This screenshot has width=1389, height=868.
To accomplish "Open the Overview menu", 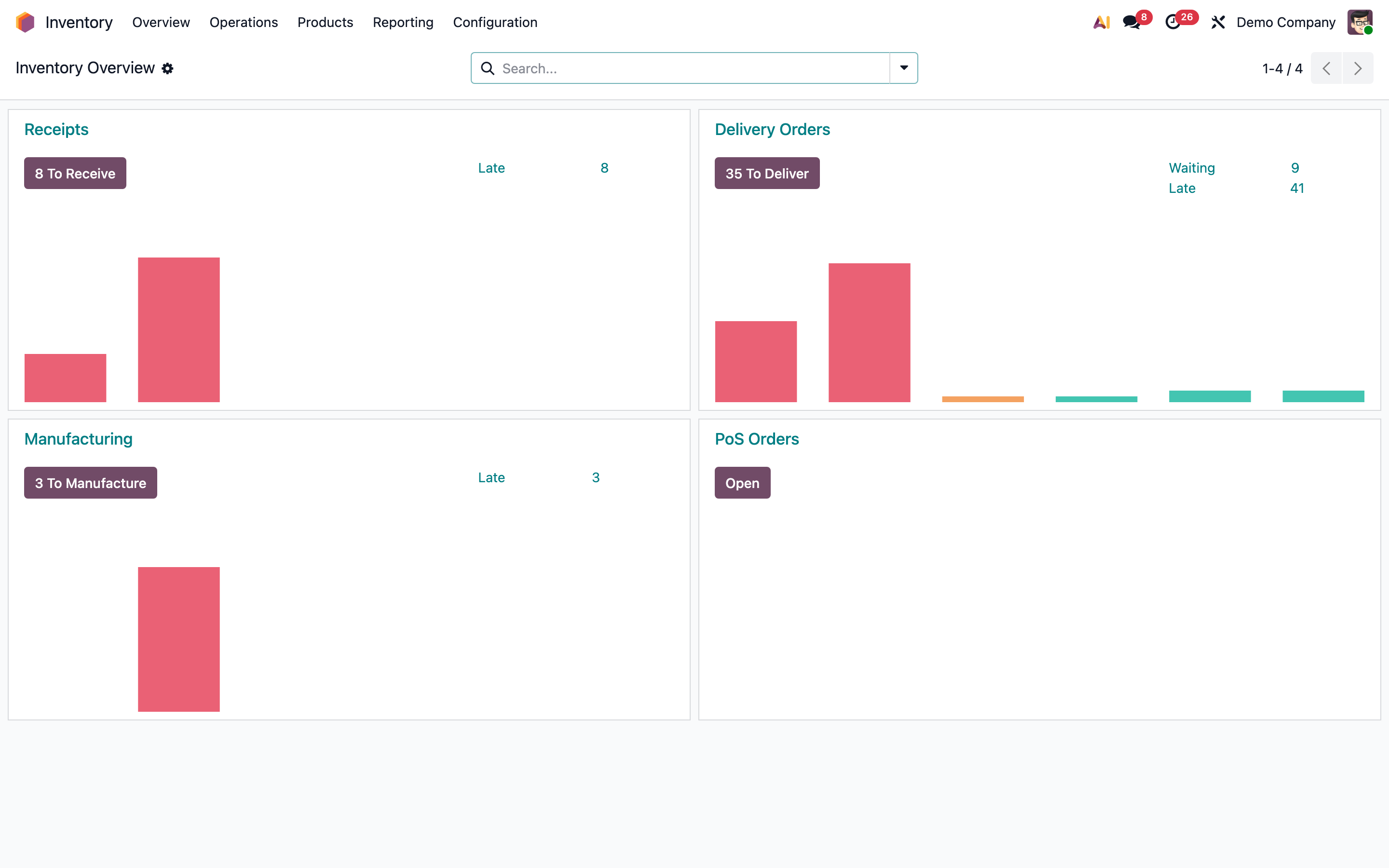I will [x=161, y=22].
